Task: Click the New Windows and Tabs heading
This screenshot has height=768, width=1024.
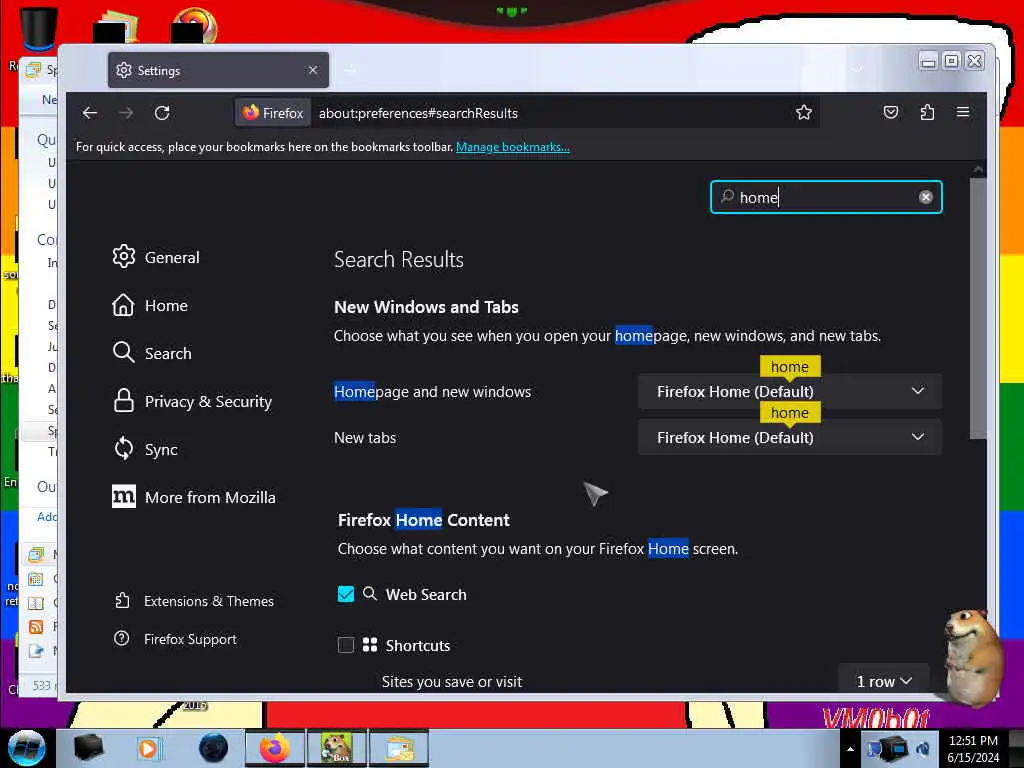Action: tap(426, 308)
